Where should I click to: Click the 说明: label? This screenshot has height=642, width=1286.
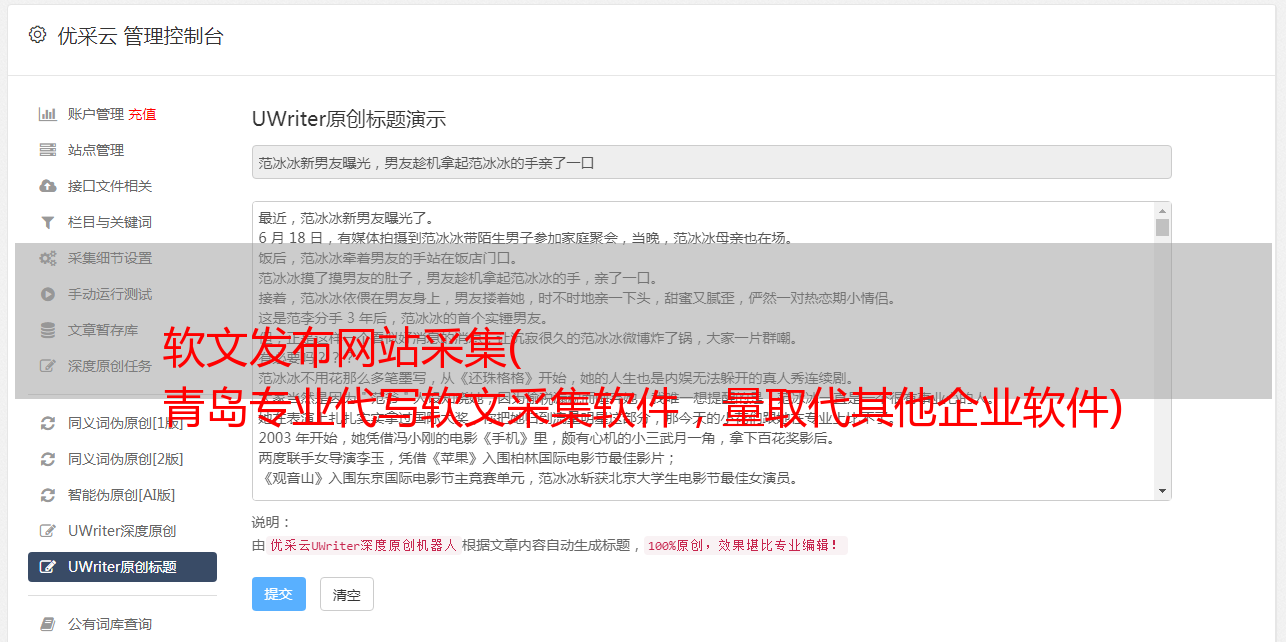coord(271,522)
